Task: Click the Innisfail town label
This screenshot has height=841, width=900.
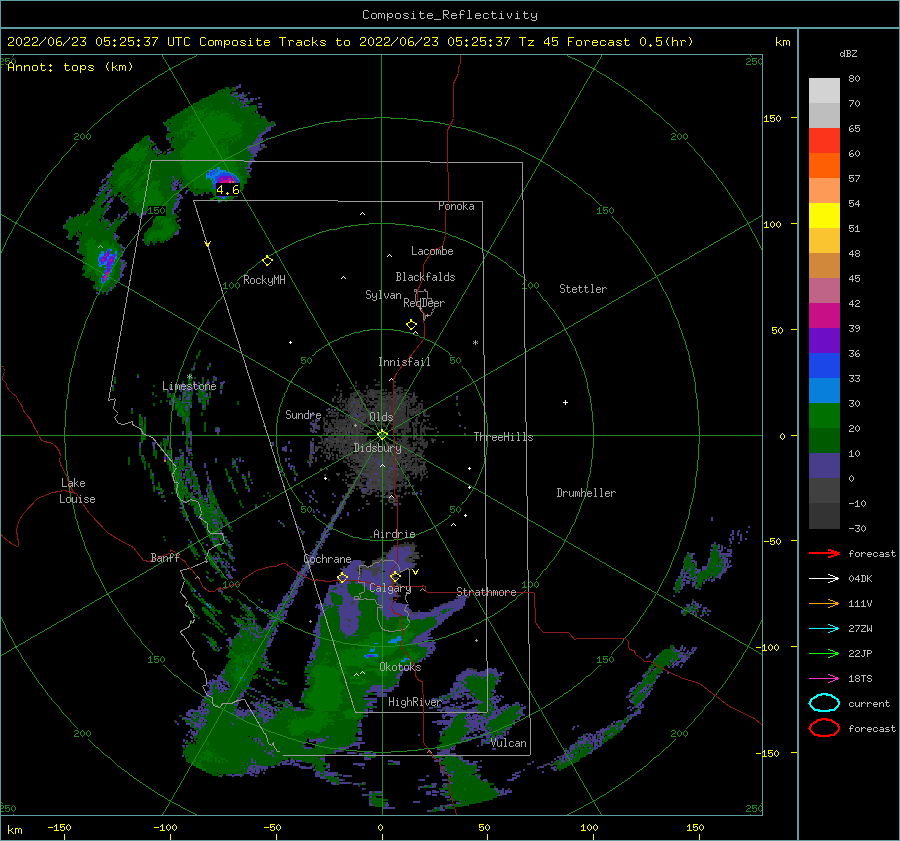Action: (x=404, y=362)
